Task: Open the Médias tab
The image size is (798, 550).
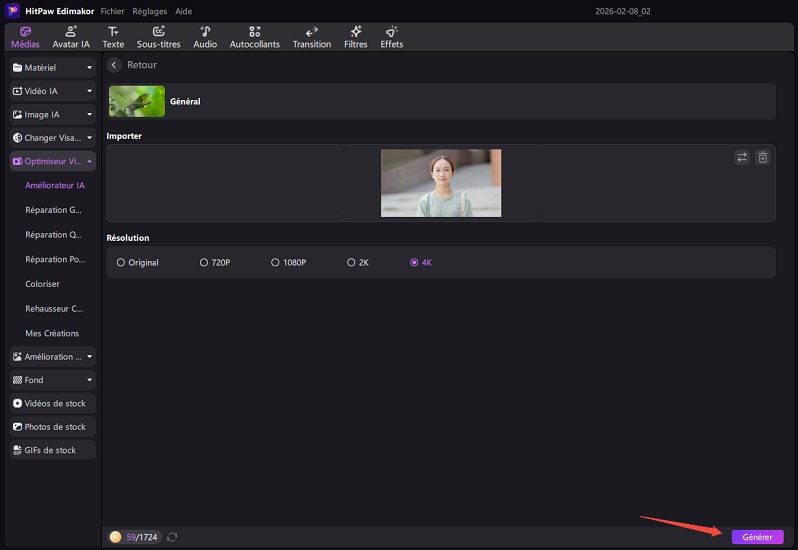Action: click(x=25, y=37)
